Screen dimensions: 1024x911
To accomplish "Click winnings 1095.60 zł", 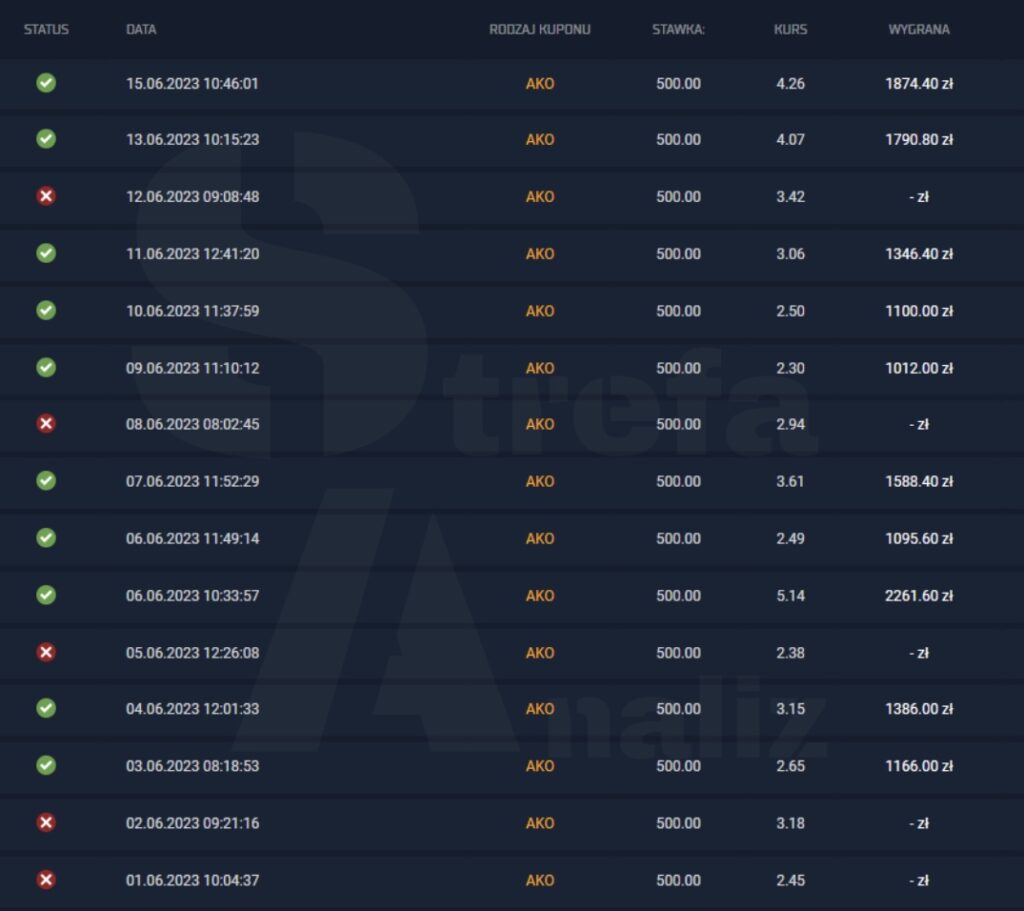I will [919, 539].
